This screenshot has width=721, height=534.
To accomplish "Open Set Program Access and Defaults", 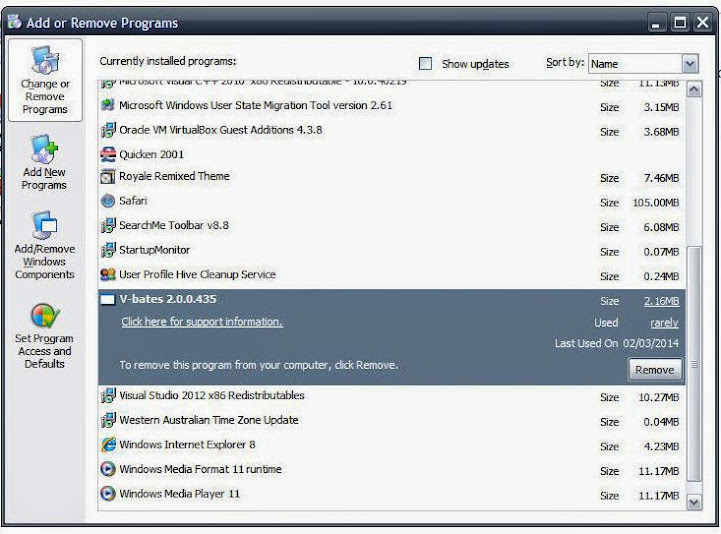I will click(x=44, y=336).
